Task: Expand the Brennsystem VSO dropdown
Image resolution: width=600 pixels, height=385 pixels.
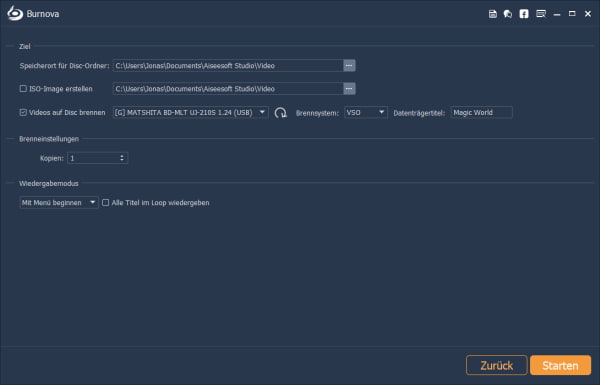Action: tap(366, 113)
